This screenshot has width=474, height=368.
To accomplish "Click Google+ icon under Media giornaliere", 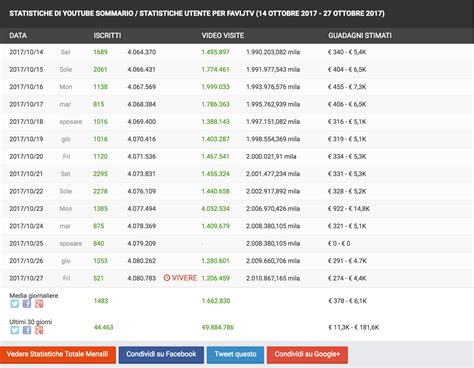I will (x=39, y=304).
